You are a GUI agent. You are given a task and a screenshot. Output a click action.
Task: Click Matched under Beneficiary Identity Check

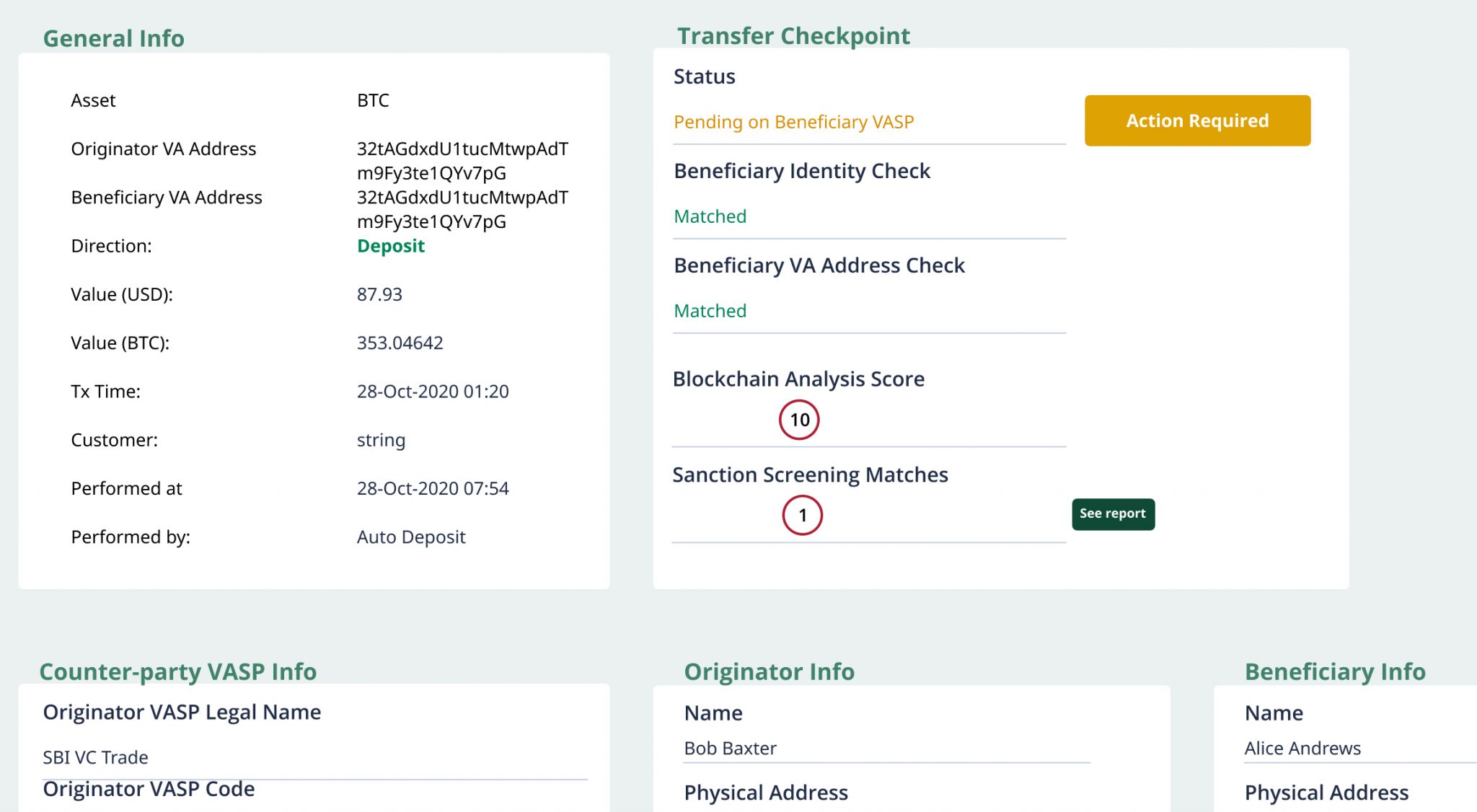(x=710, y=216)
